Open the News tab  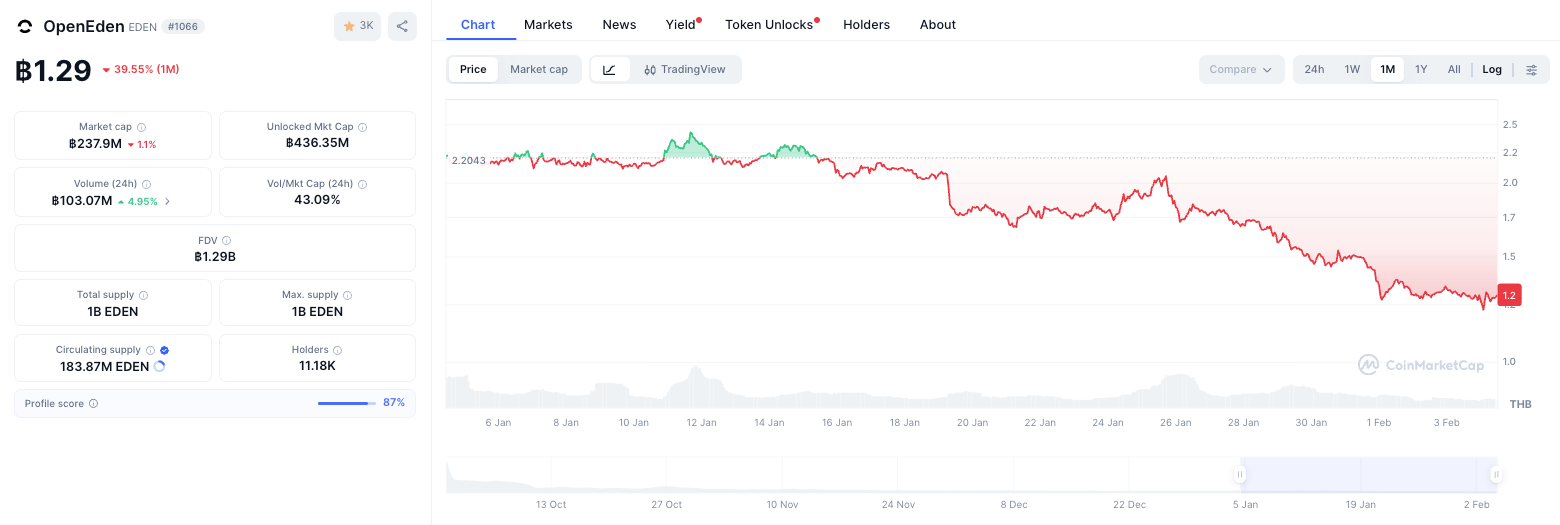[619, 24]
